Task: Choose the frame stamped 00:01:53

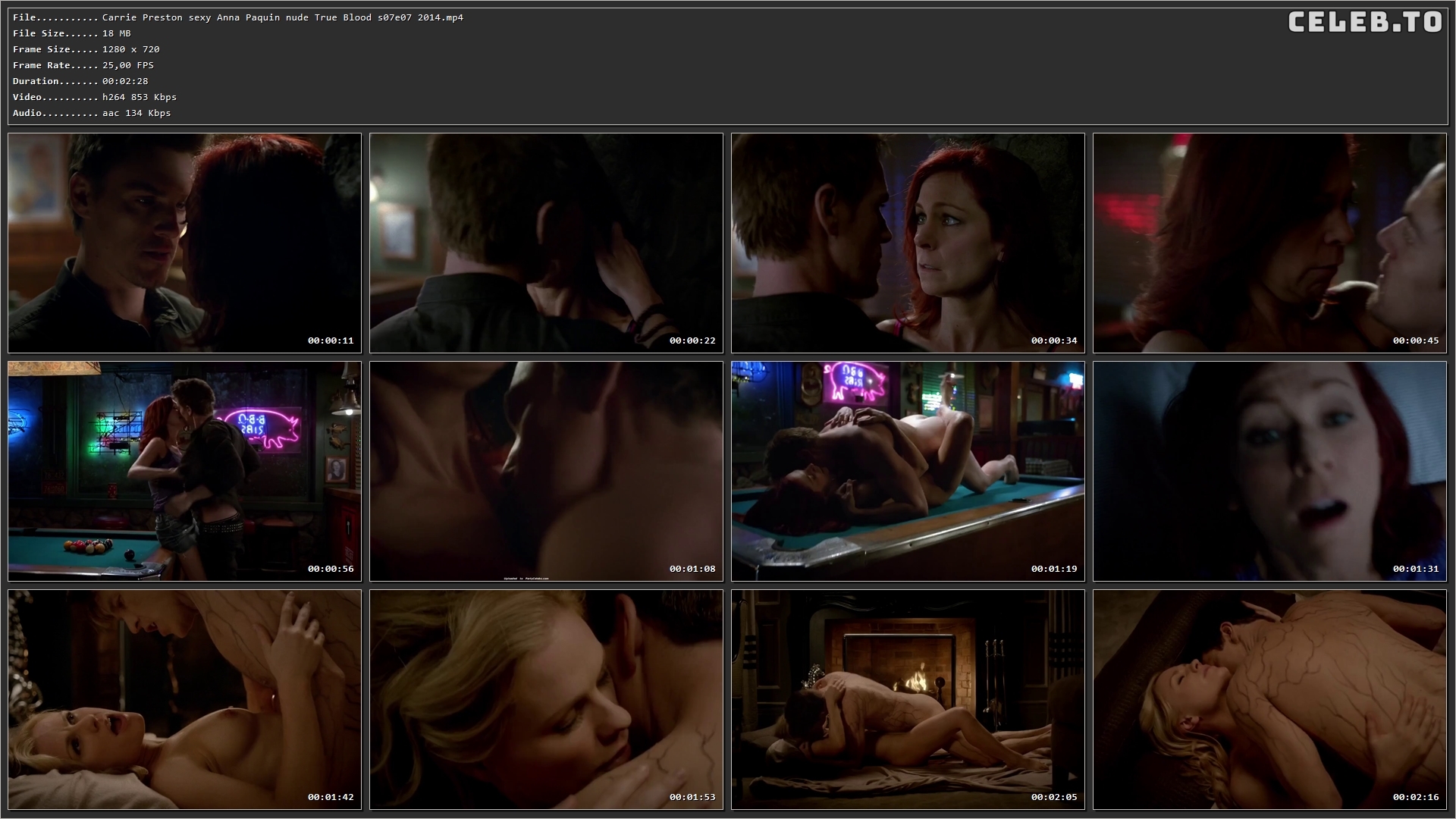Action: [546, 700]
